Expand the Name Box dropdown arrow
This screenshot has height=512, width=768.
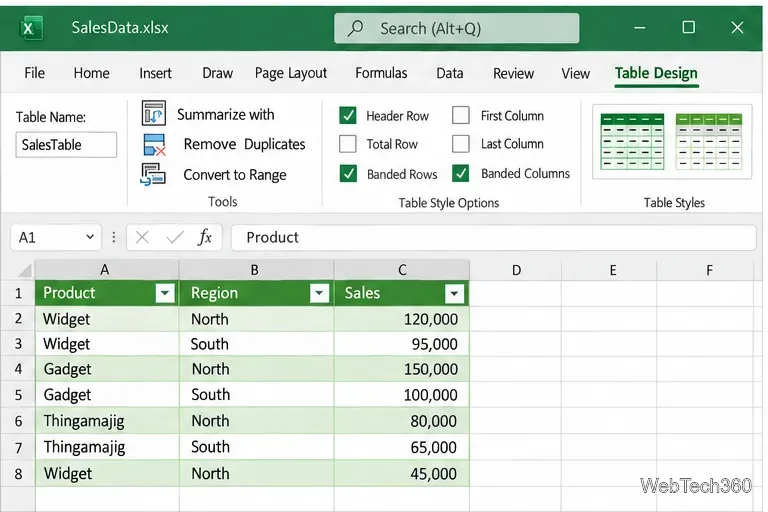(90, 237)
